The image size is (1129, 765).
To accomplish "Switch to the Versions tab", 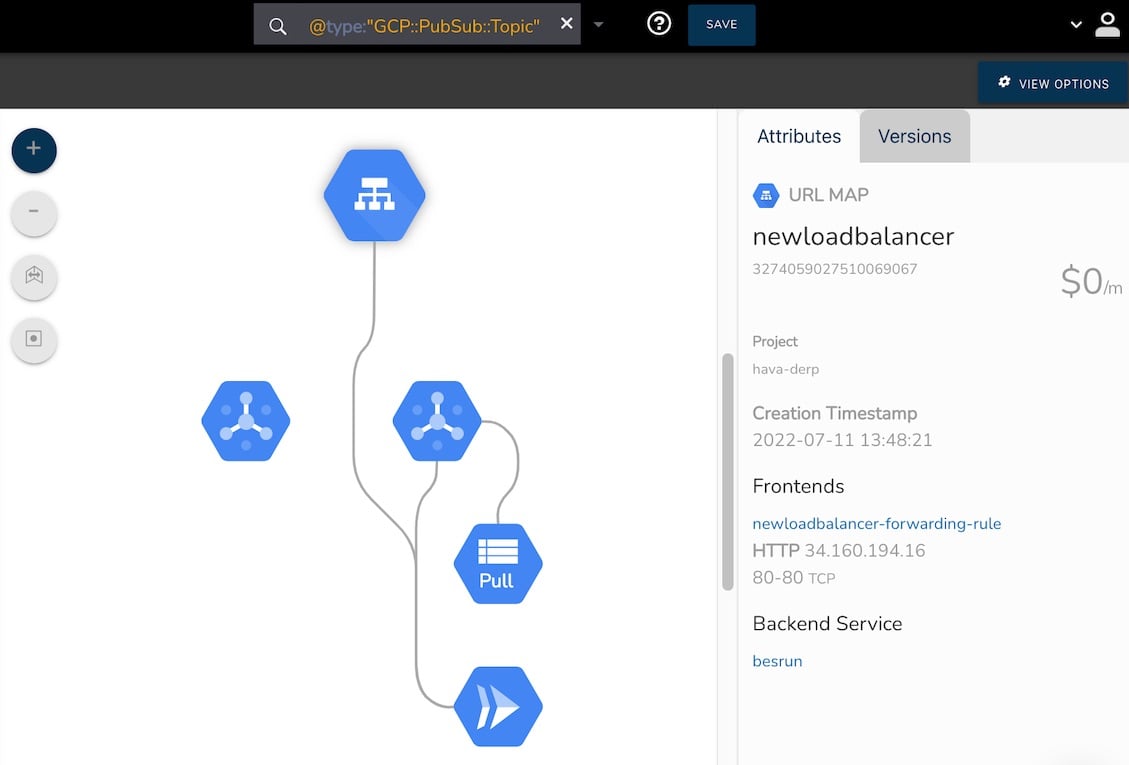I will click(x=913, y=135).
